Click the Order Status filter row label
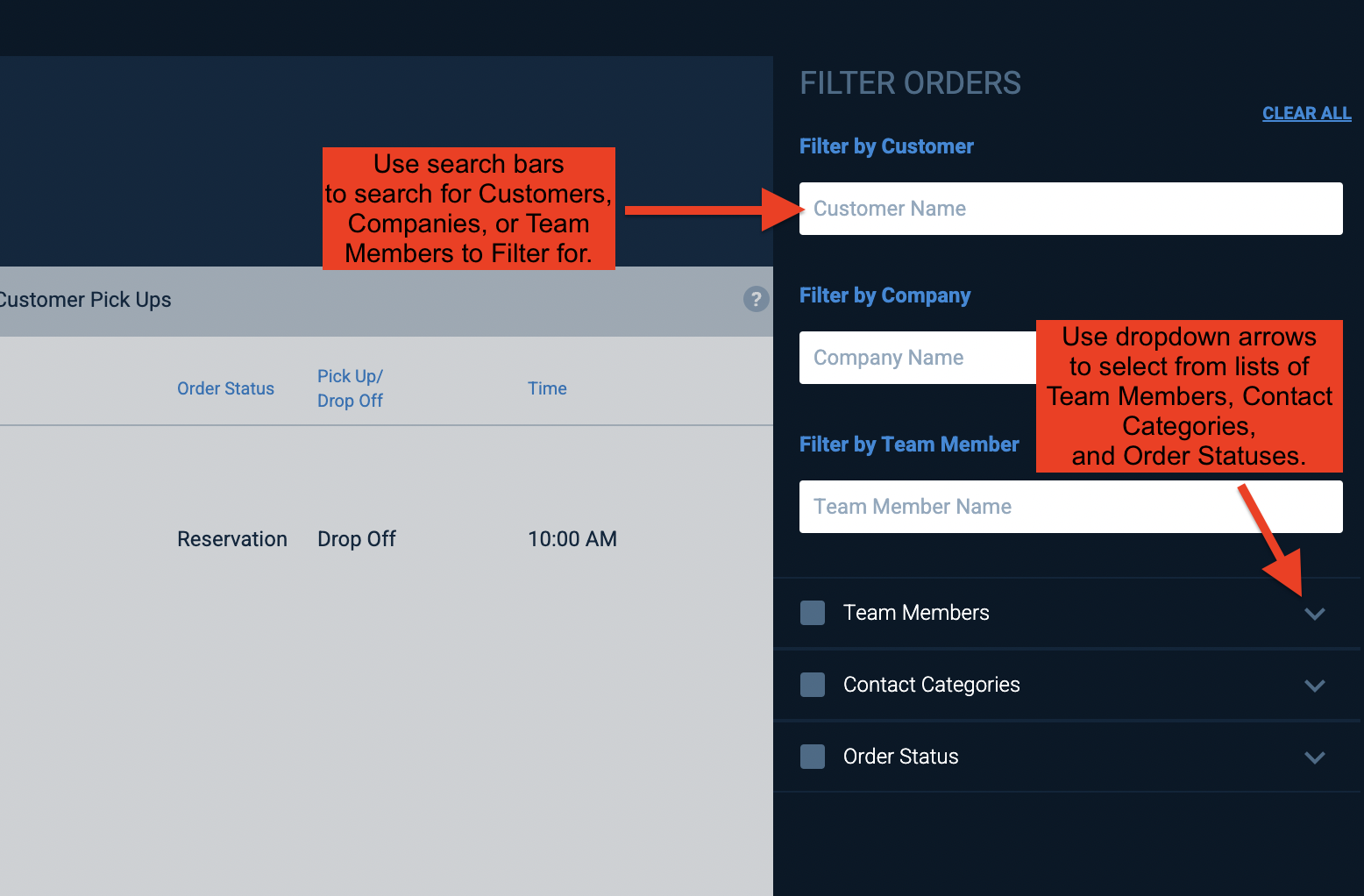Viewport: 1364px width, 896px height. click(x=901, y=757)
